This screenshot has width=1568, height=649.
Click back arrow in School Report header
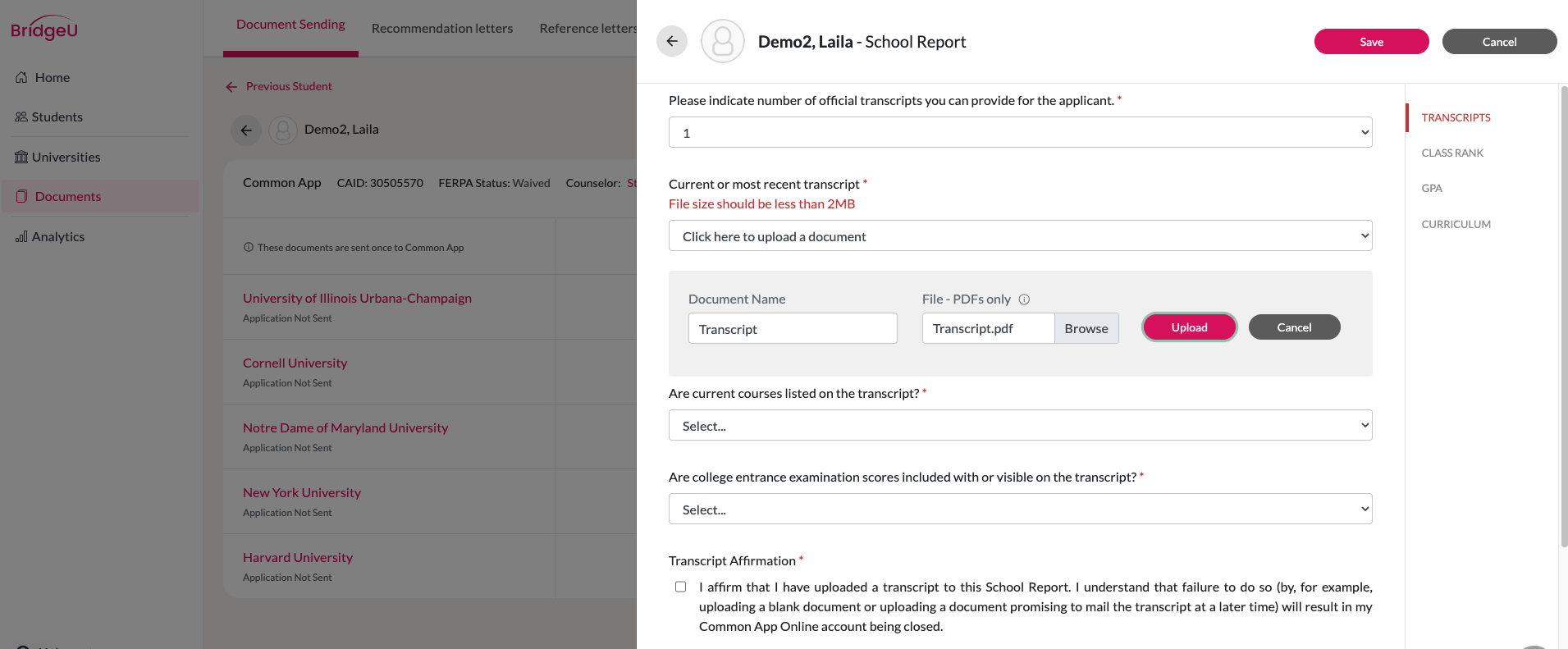click(672, 41)
